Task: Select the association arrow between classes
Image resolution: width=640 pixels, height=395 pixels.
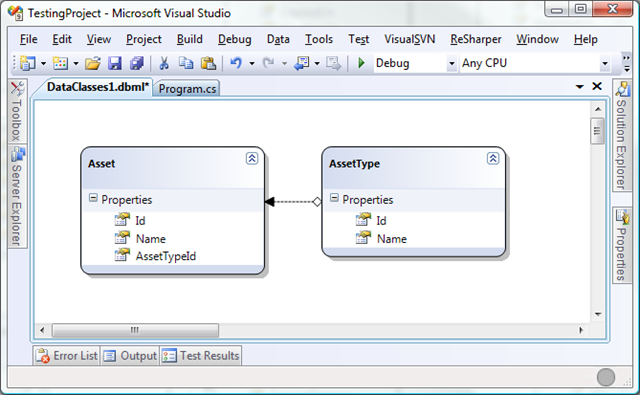Action: pyautogui.click(x=293, y=202)
